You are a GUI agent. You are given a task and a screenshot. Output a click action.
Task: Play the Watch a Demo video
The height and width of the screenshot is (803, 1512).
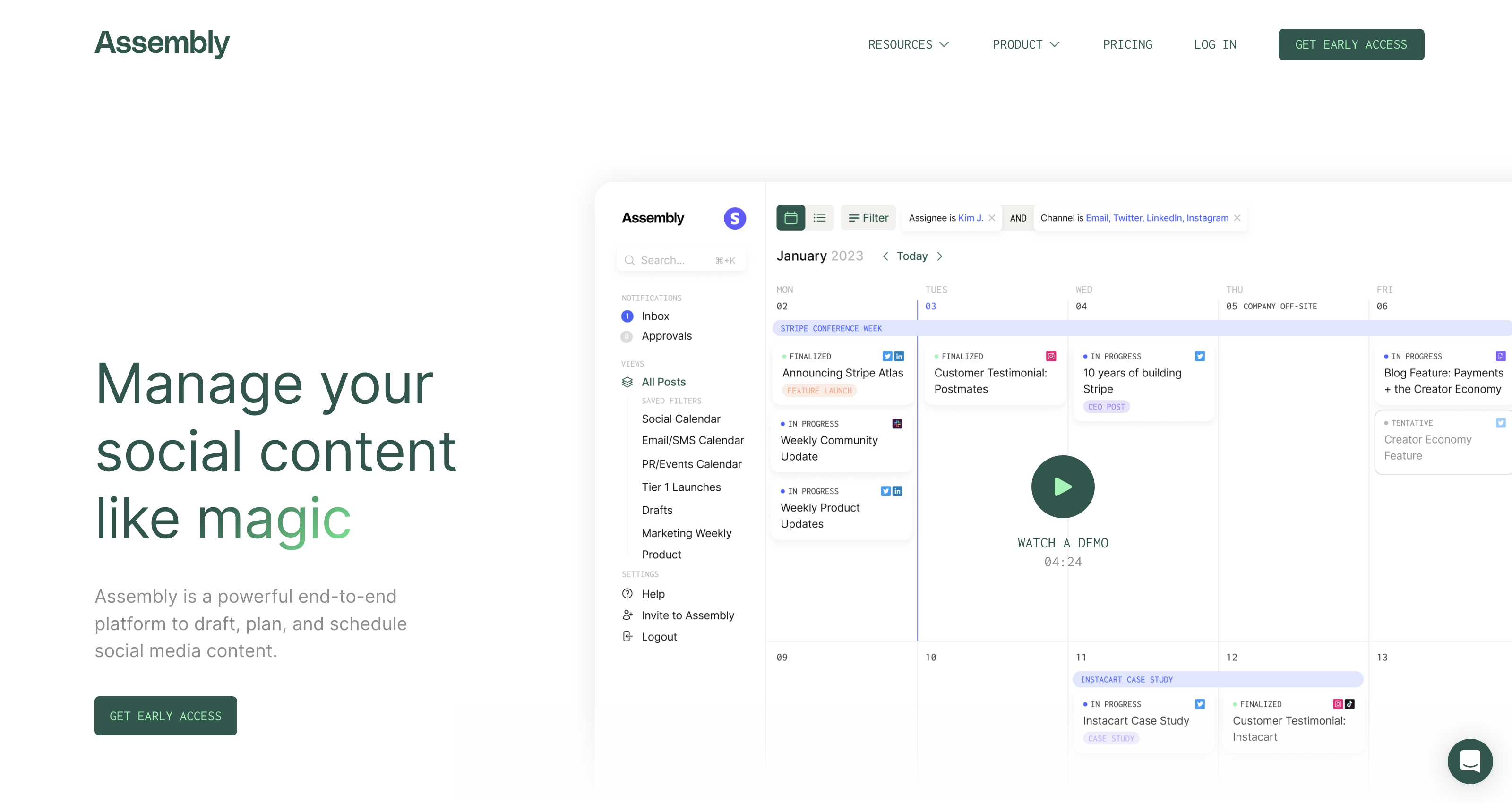tap(1063, 487)
